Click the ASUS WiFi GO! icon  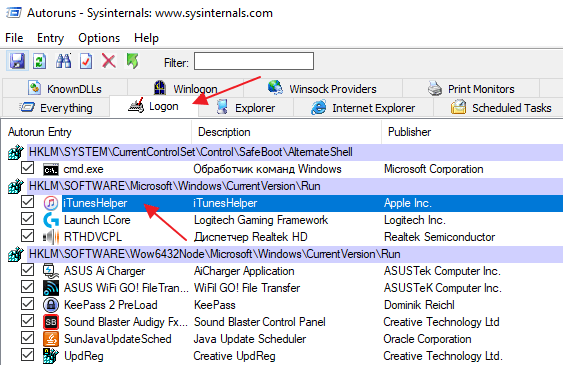[51, 288]
